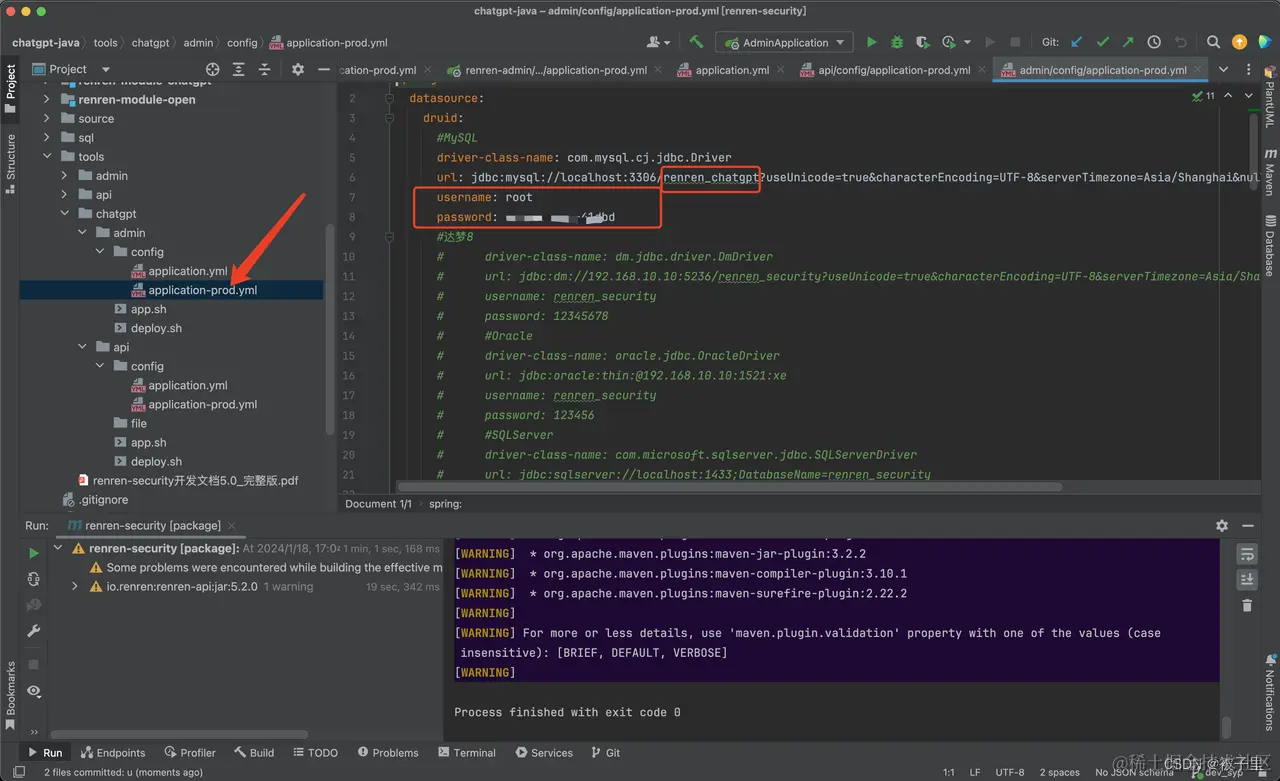Viewport: 1280px width, 781px height.
Task: Open Project panel settings gear
Action: coord(297,69)
